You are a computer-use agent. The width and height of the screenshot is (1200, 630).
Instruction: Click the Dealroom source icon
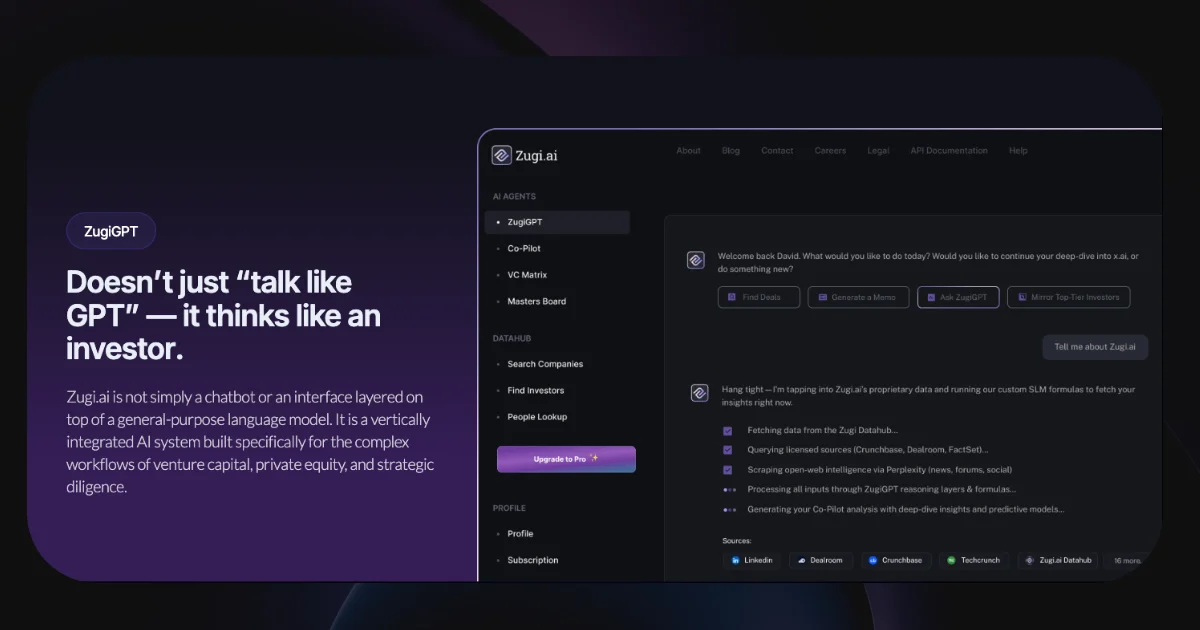click(x=801, y=561)
